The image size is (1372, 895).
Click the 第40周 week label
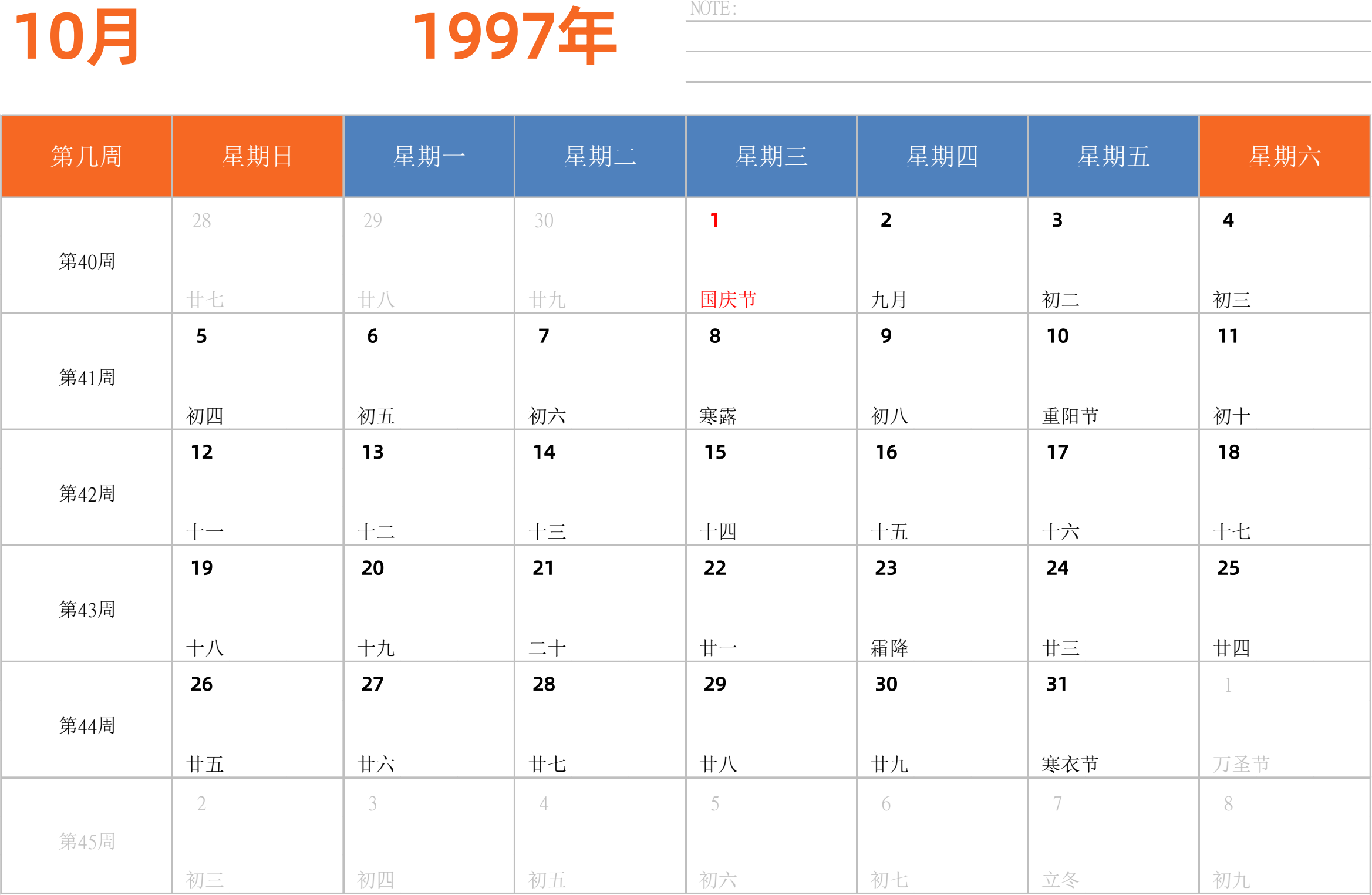pyautogui.click(x=86, y=261)
